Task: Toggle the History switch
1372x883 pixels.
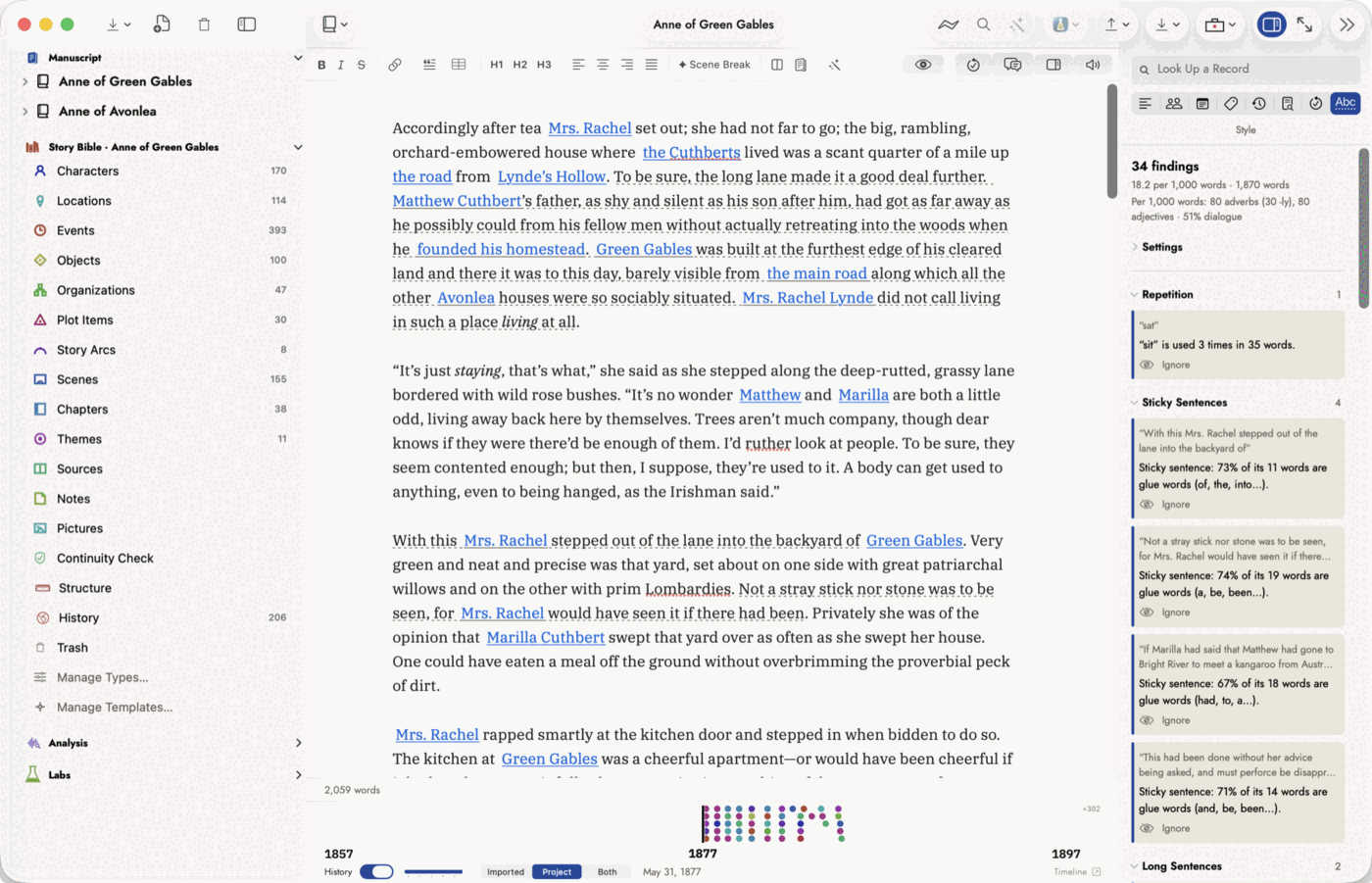Action: 376,871
